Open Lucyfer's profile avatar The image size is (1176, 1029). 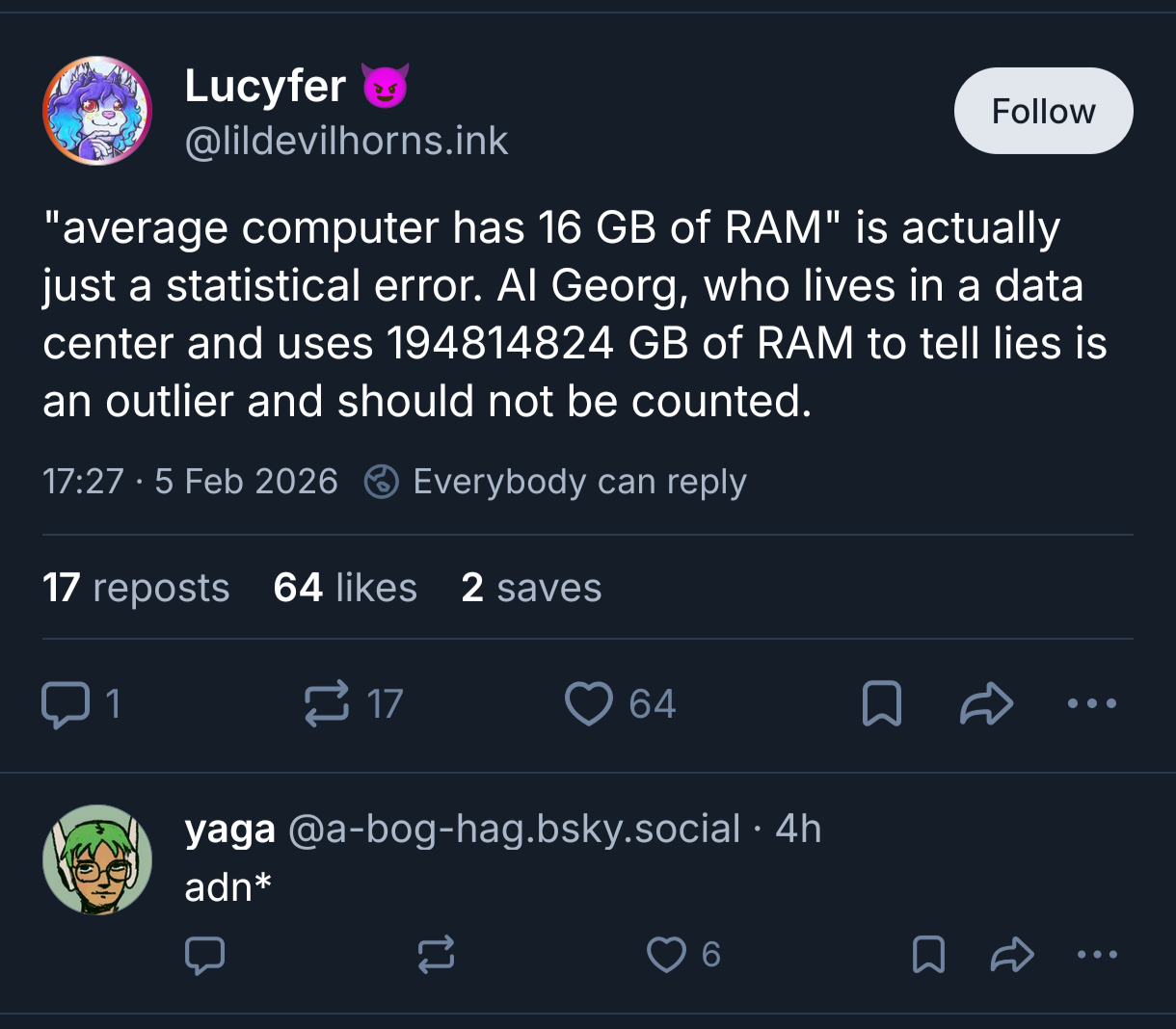[x=97, y=111]
